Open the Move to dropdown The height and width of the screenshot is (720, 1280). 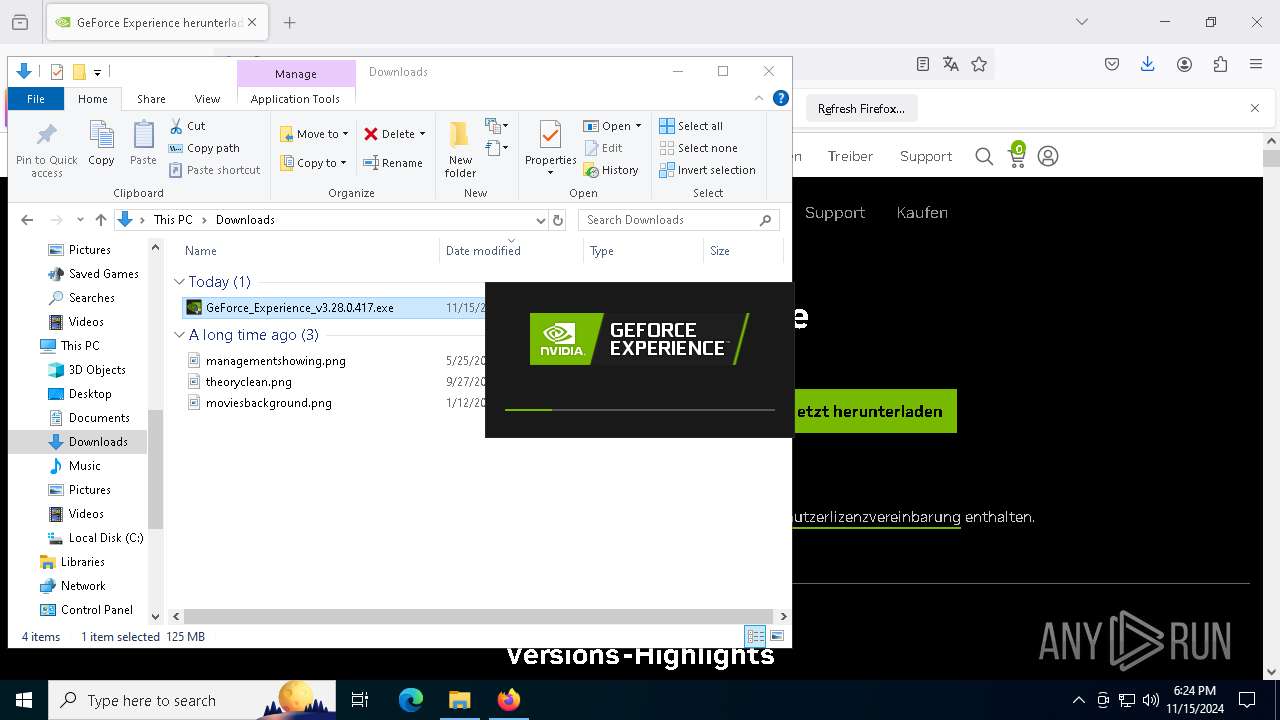(x=314, y=134)
